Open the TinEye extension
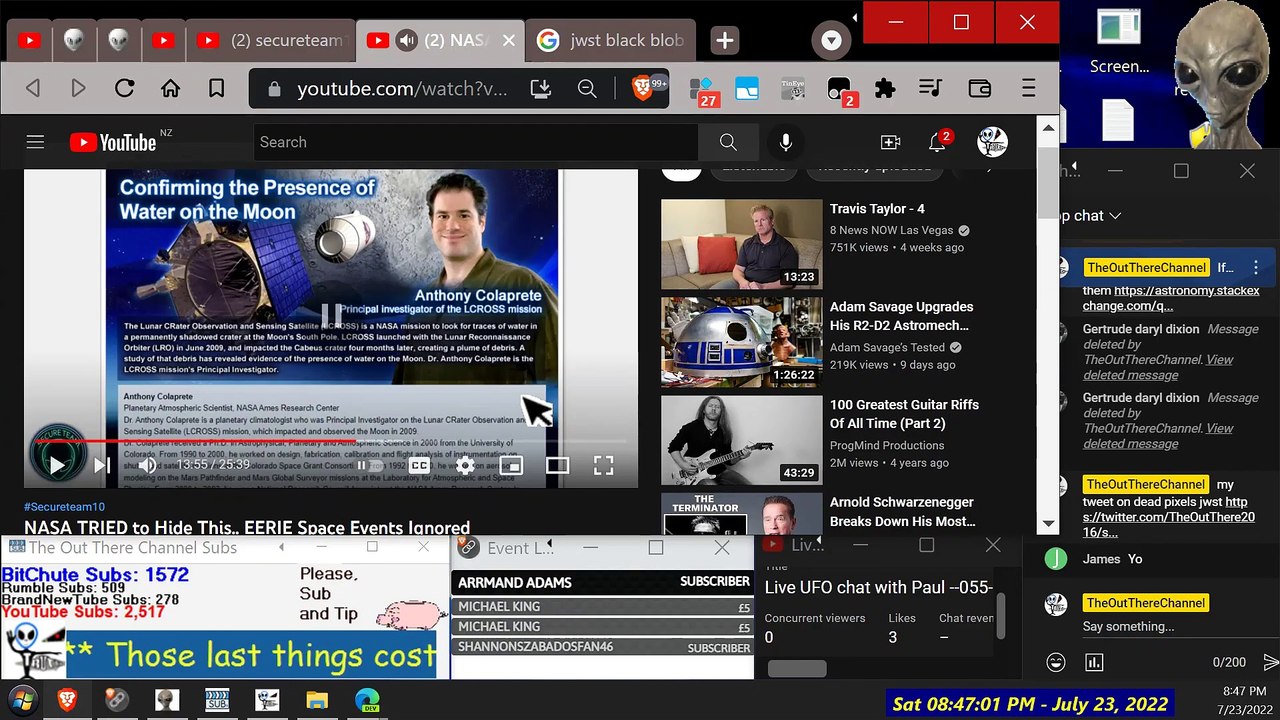 [793, 89]
